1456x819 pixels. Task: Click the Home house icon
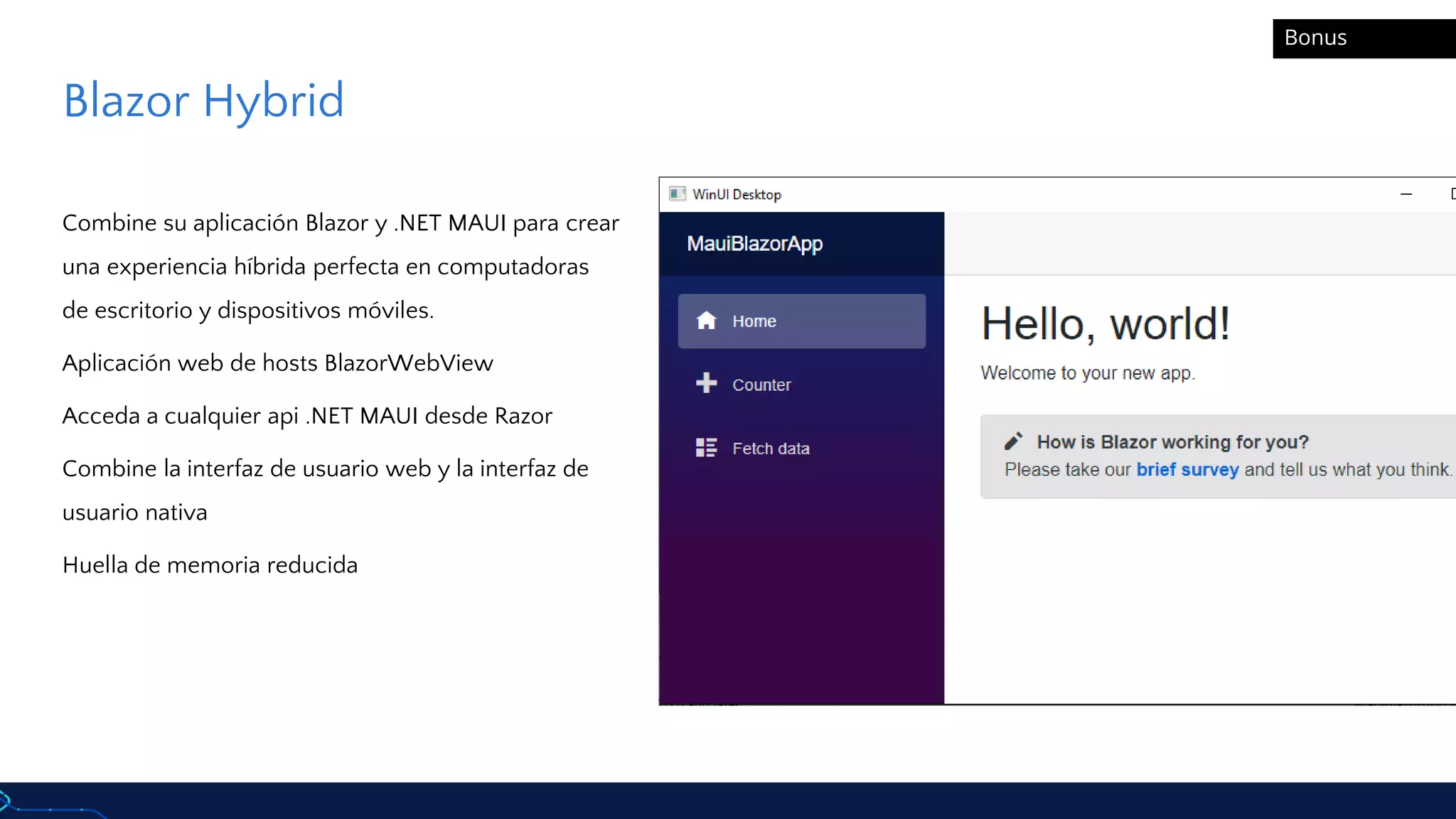706,321
